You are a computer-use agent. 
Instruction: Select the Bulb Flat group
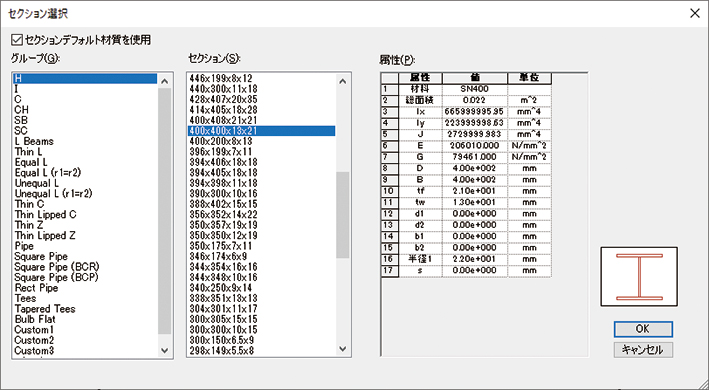pyautogui.click(x=85, y=319)
